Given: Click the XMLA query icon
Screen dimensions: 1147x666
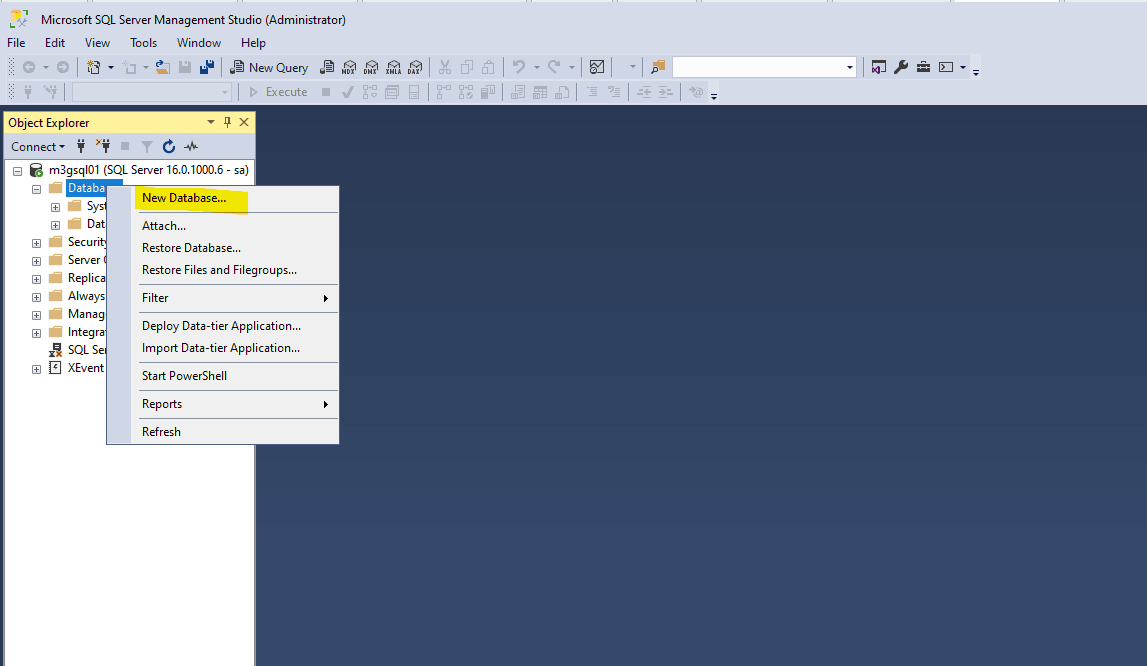Looking at the screenshot, I should click(x=394, y=67).
